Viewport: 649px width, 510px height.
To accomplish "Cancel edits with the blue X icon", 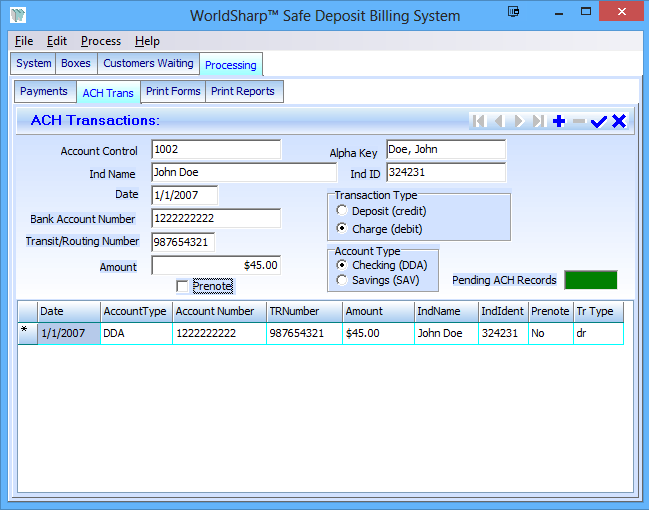I will pos(619,121).
